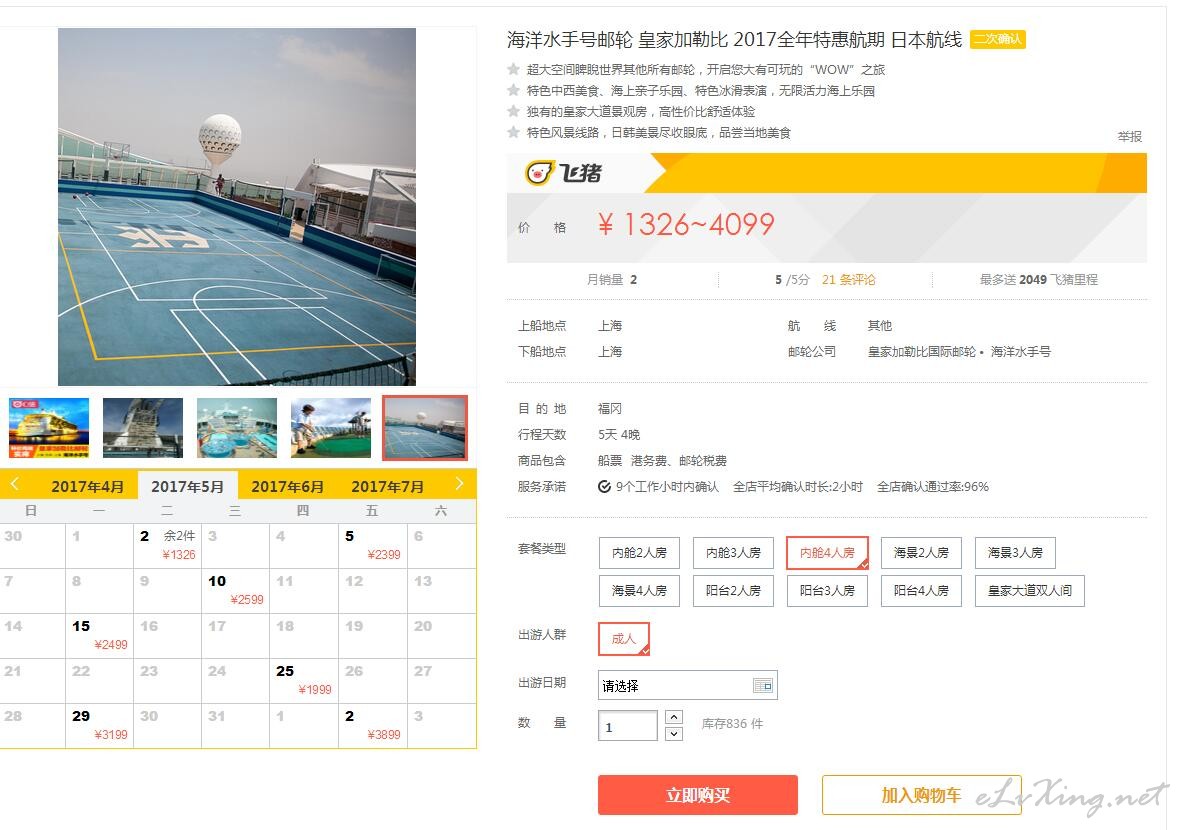Select the 阳台4人房 package

click(921, 591)
